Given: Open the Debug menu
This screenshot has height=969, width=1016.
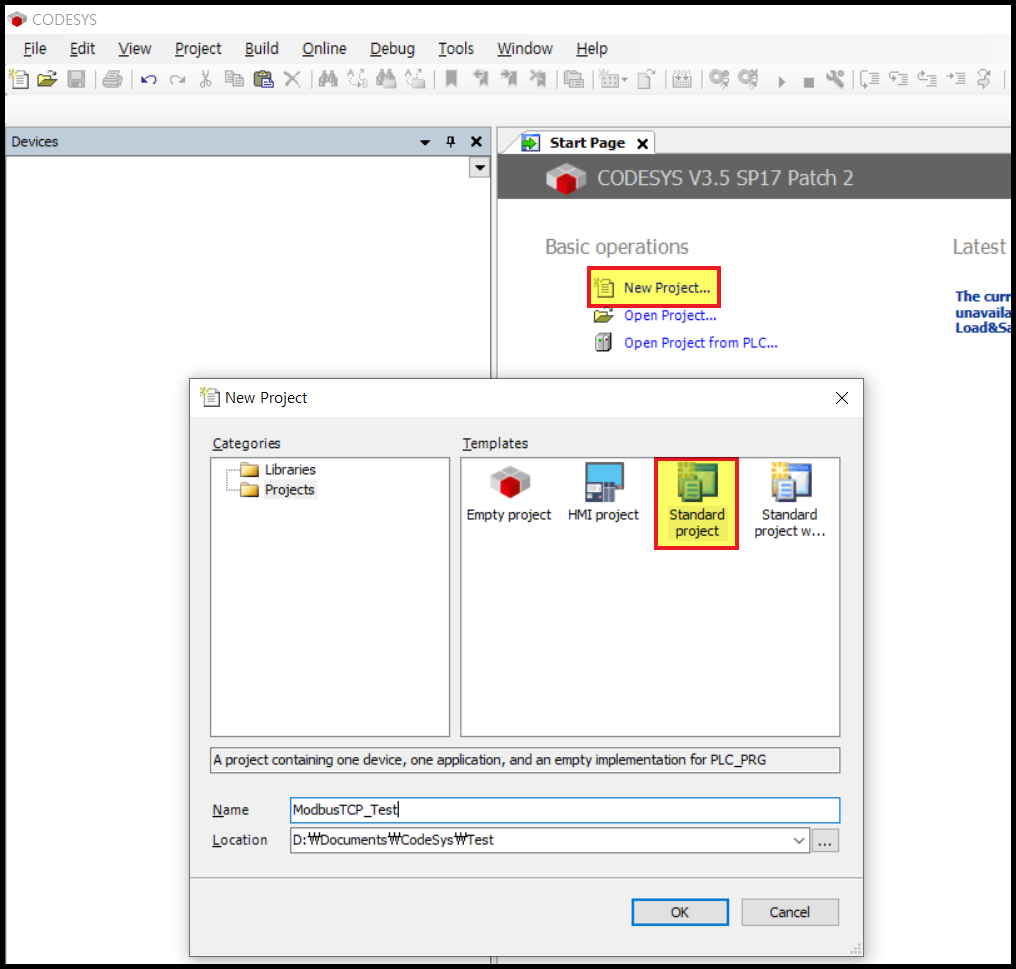Looking at the screenshot, I should point(392,49).
